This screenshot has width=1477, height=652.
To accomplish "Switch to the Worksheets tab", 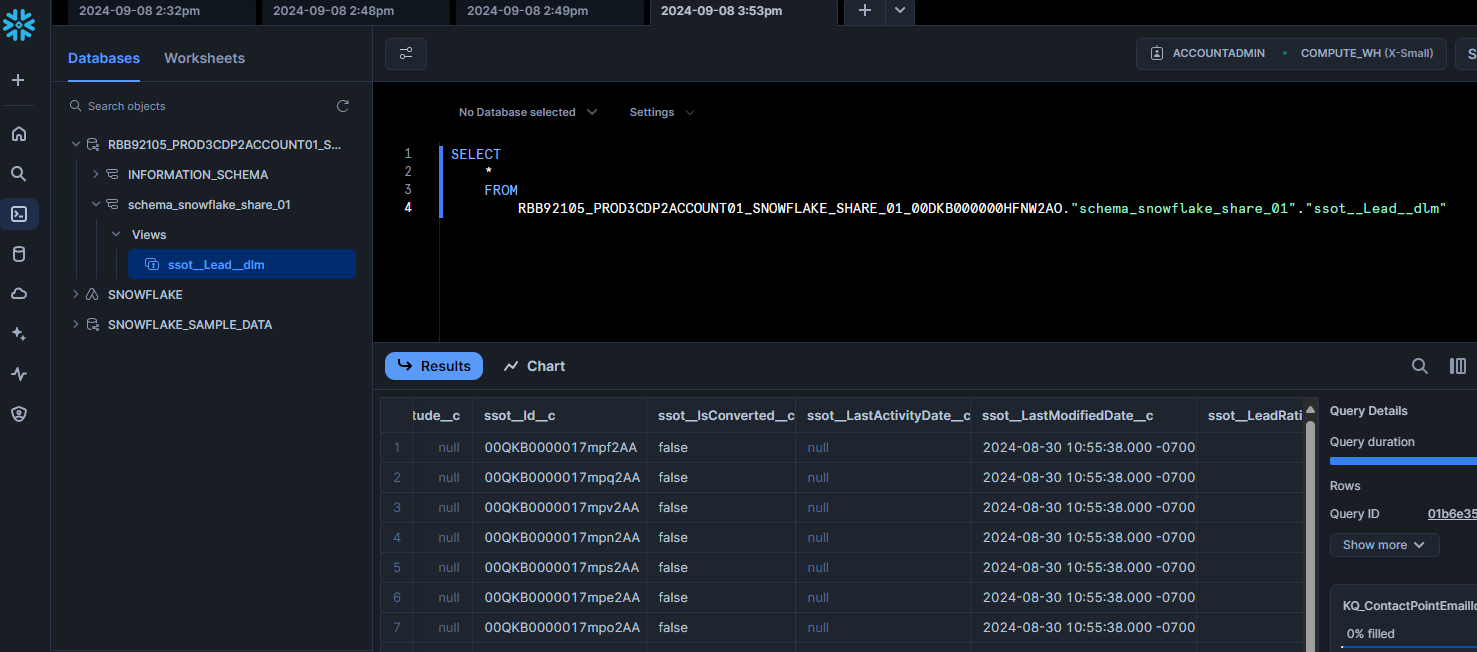I will pyautogui.click(x=204, y=58).
